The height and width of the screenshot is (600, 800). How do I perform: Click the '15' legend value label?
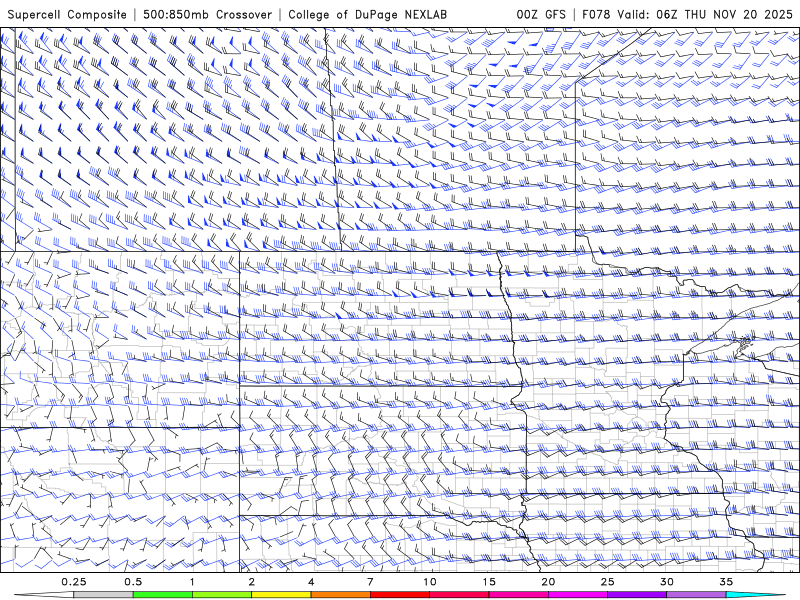489,582
